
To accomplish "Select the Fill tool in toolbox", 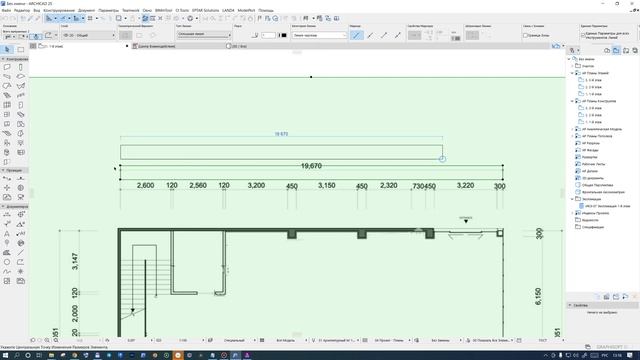I will tap(7, 253).
